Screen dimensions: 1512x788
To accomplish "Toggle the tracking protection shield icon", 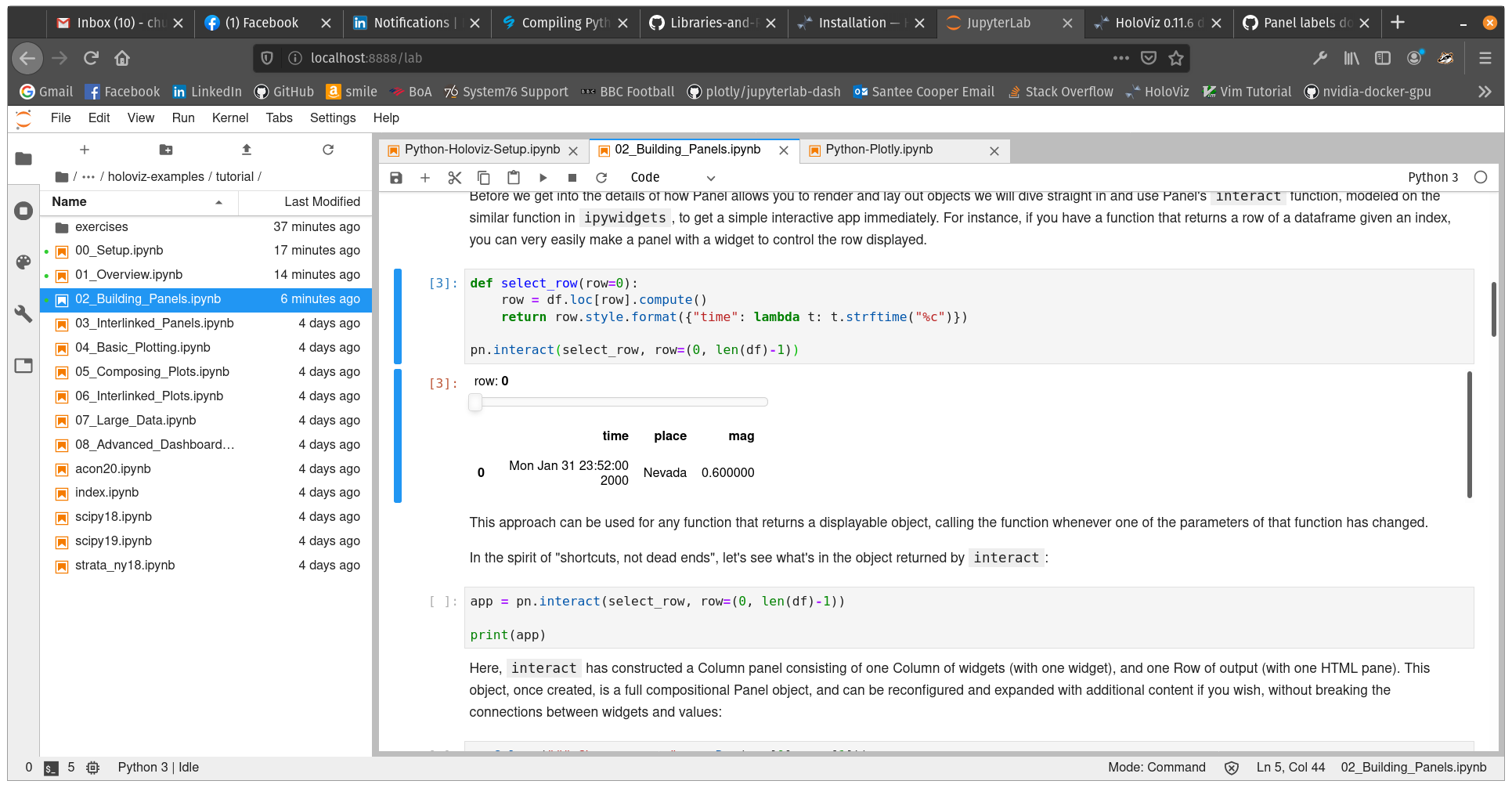I will pos(267,57).
